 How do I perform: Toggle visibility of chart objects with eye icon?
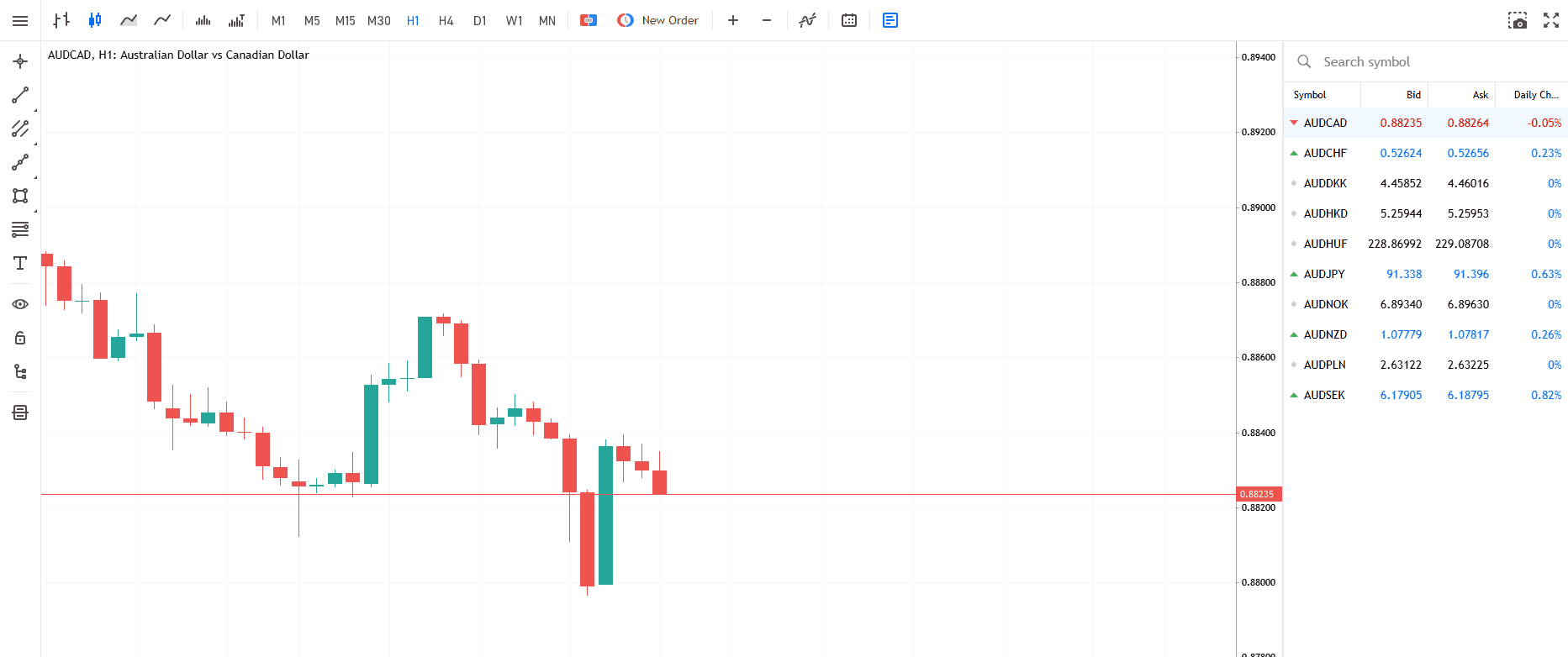pos(20,304)
